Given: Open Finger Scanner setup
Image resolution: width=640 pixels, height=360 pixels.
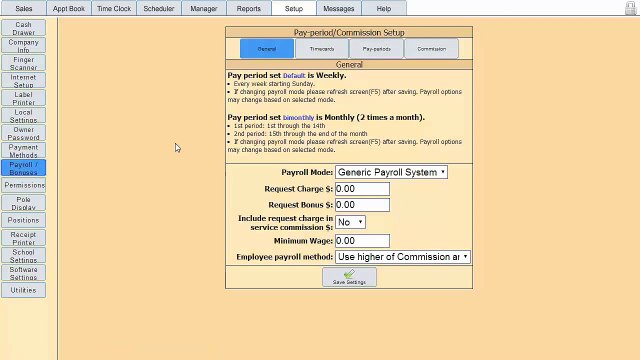Looking at the screenshot, I should (x=23, y=63).
